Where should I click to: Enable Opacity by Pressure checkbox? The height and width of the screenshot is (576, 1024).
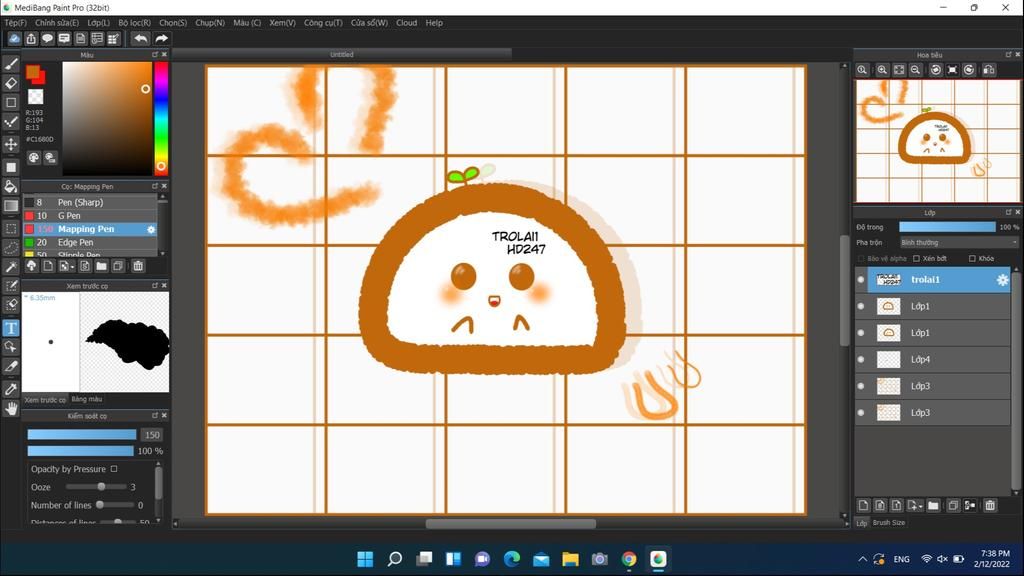[114, 469]
